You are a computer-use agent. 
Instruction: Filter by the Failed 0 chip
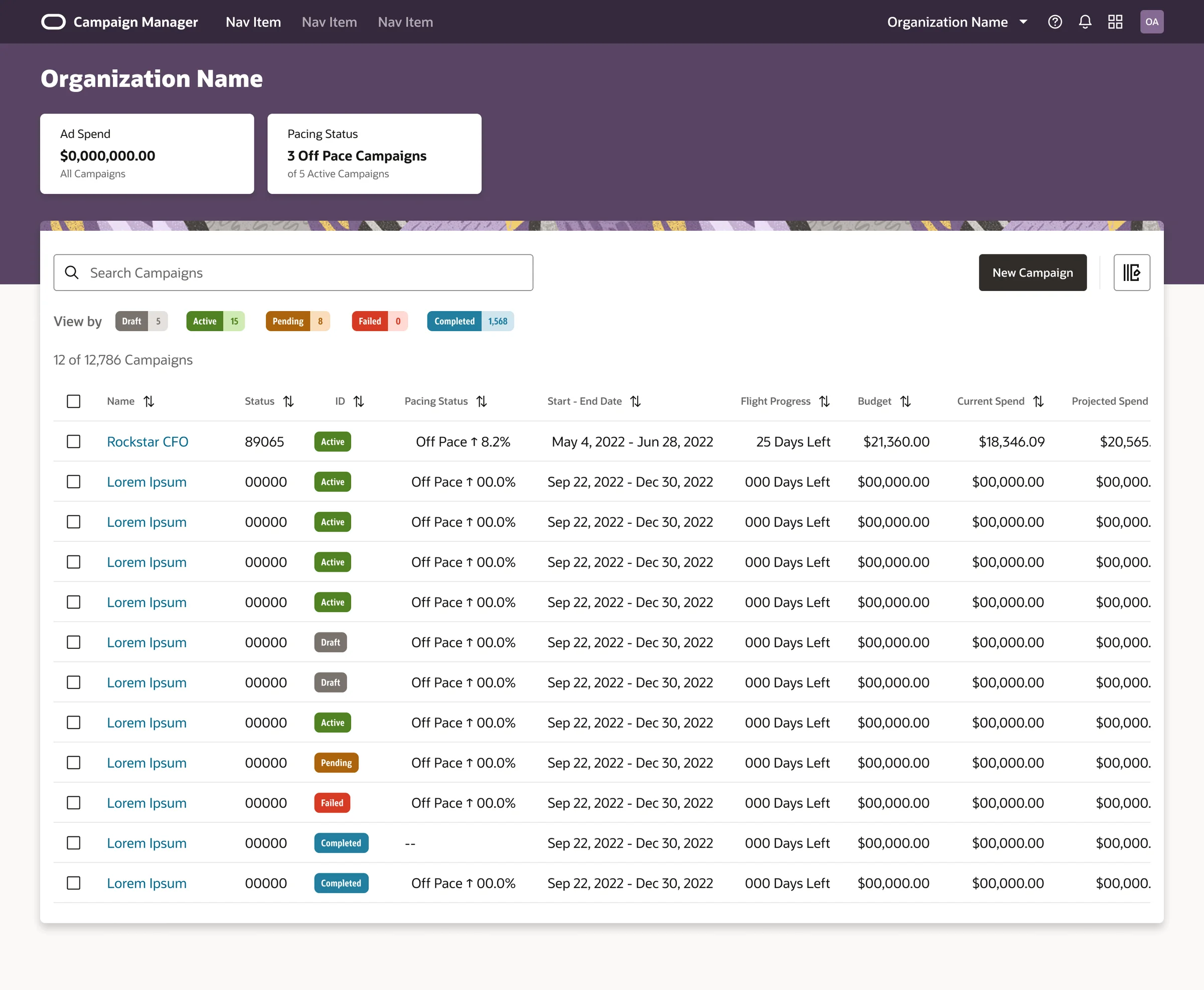380,321
